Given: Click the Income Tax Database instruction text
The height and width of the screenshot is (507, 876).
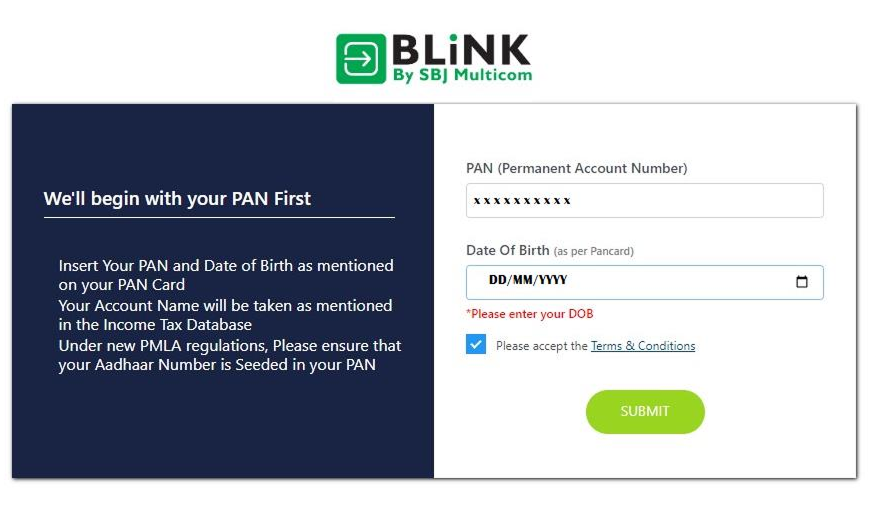Looking at the screenshot, I should [225, 315].
